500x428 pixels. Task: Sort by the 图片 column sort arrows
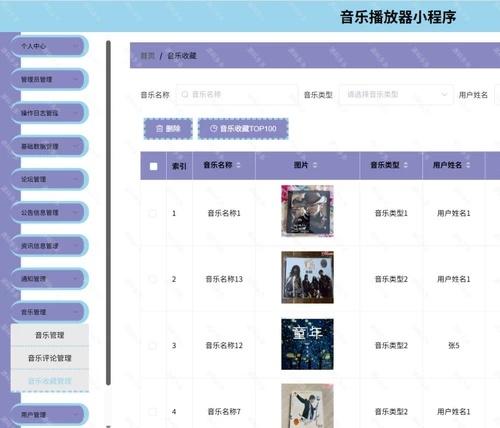tap(315, 165)
